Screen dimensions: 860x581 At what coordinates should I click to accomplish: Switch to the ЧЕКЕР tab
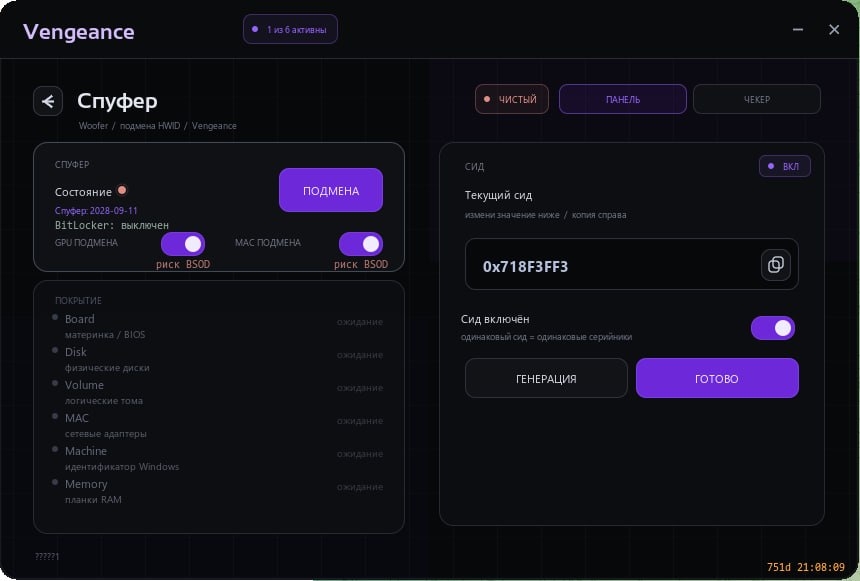[x=757, y=99]
